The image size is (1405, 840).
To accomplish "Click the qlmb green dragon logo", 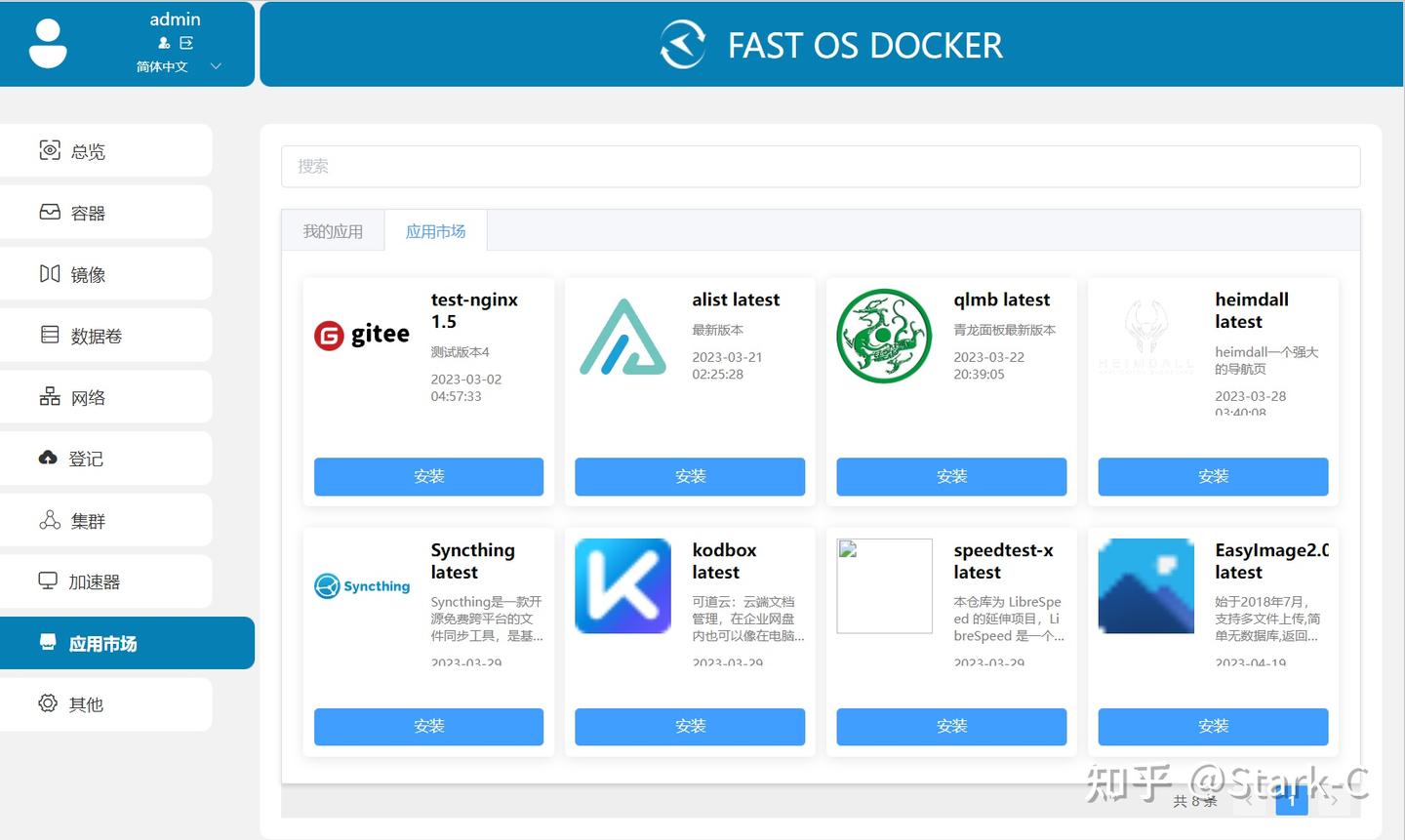I will coord(885,336).
